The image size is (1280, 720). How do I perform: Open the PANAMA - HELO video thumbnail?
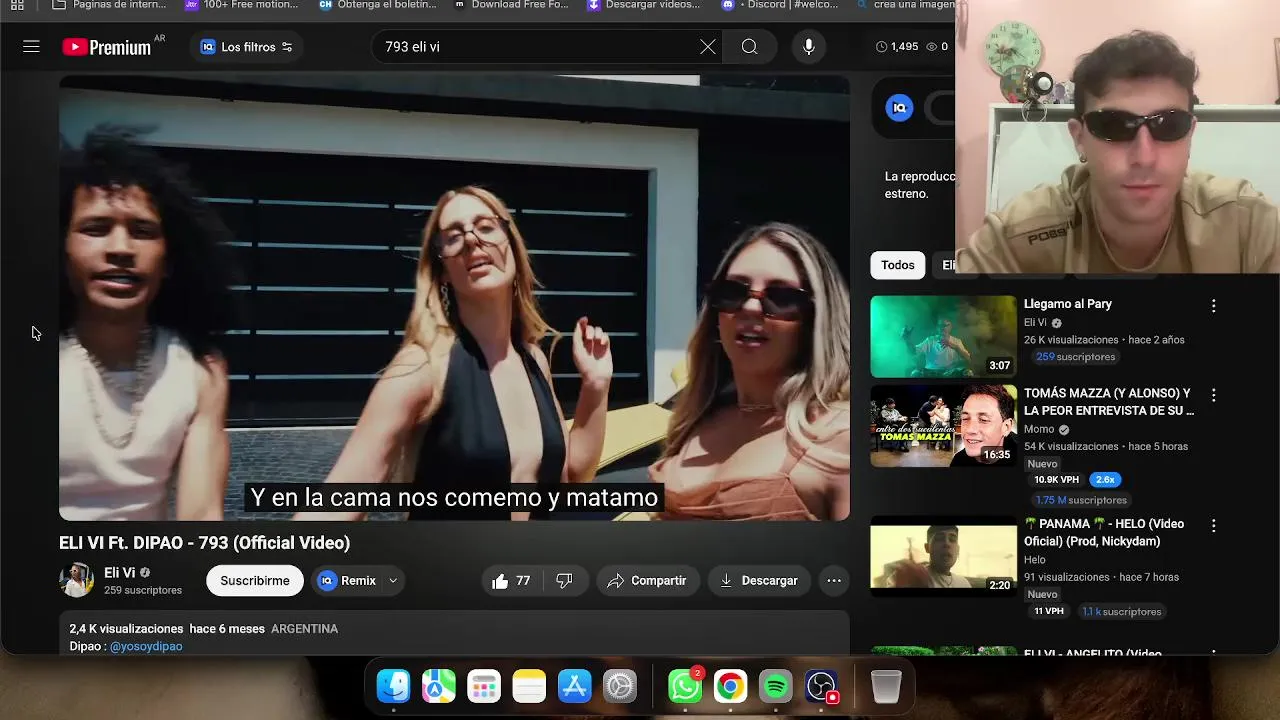click(x=943, y=556)
